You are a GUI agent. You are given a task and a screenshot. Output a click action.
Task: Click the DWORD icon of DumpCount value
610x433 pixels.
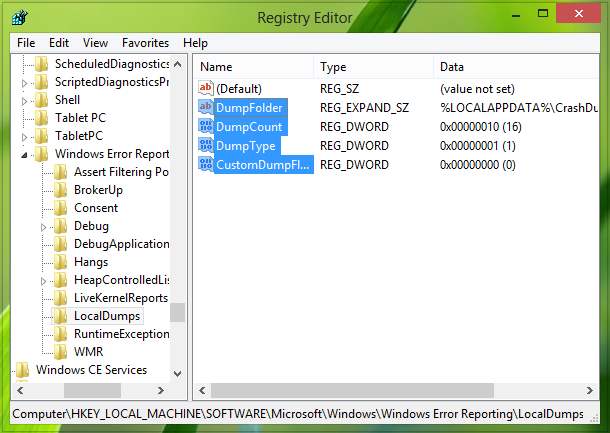click(x=205, y=126)
